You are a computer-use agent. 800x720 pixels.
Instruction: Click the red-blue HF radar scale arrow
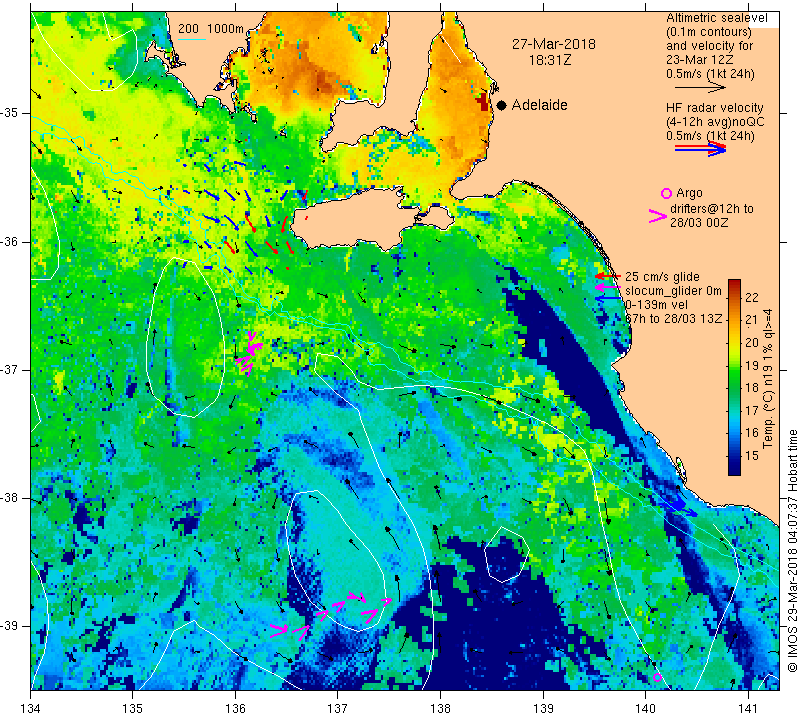pos(700,149)
